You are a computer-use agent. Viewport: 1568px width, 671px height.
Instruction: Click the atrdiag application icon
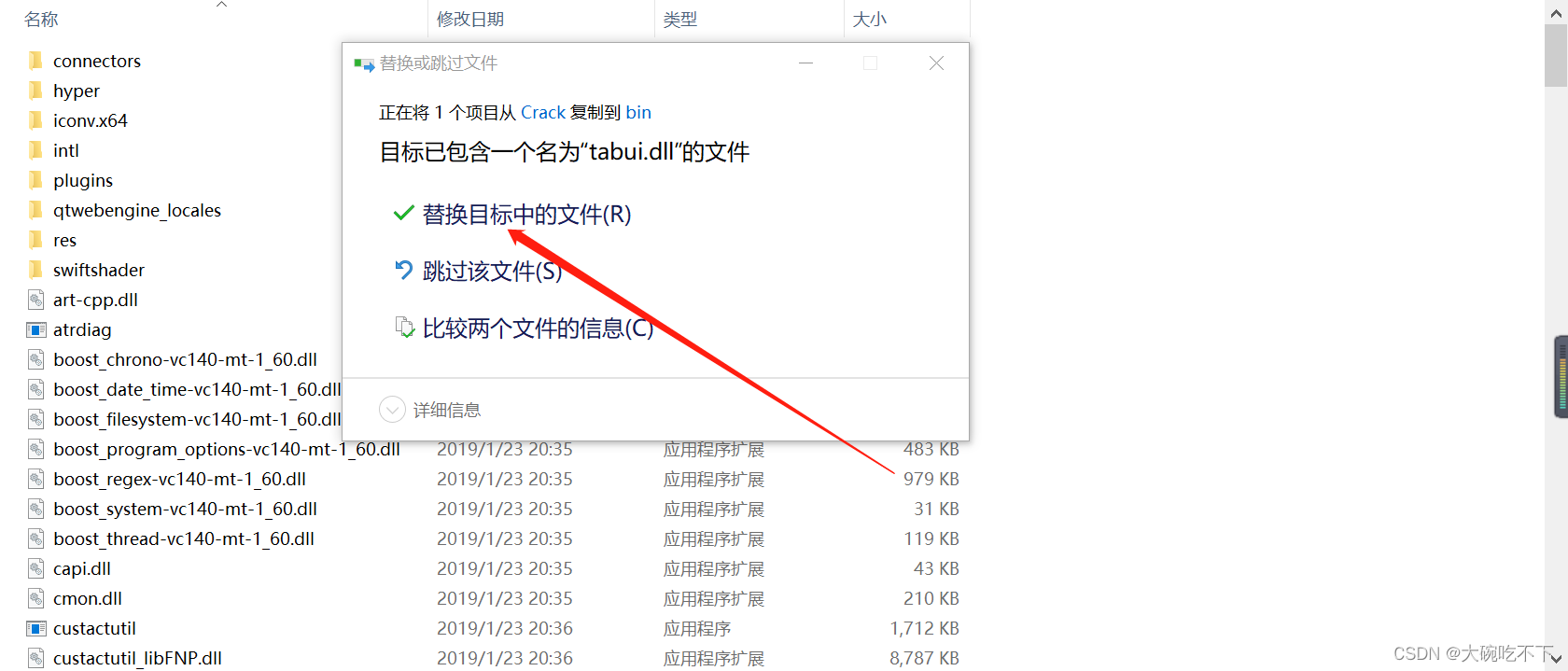click(35, 329)
